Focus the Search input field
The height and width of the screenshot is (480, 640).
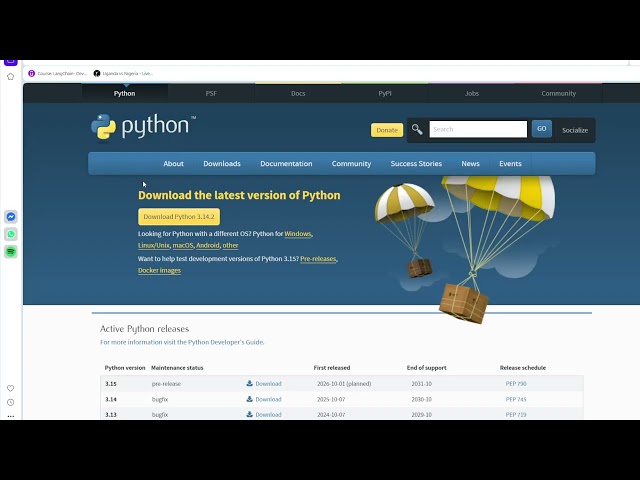pos(478,129)
